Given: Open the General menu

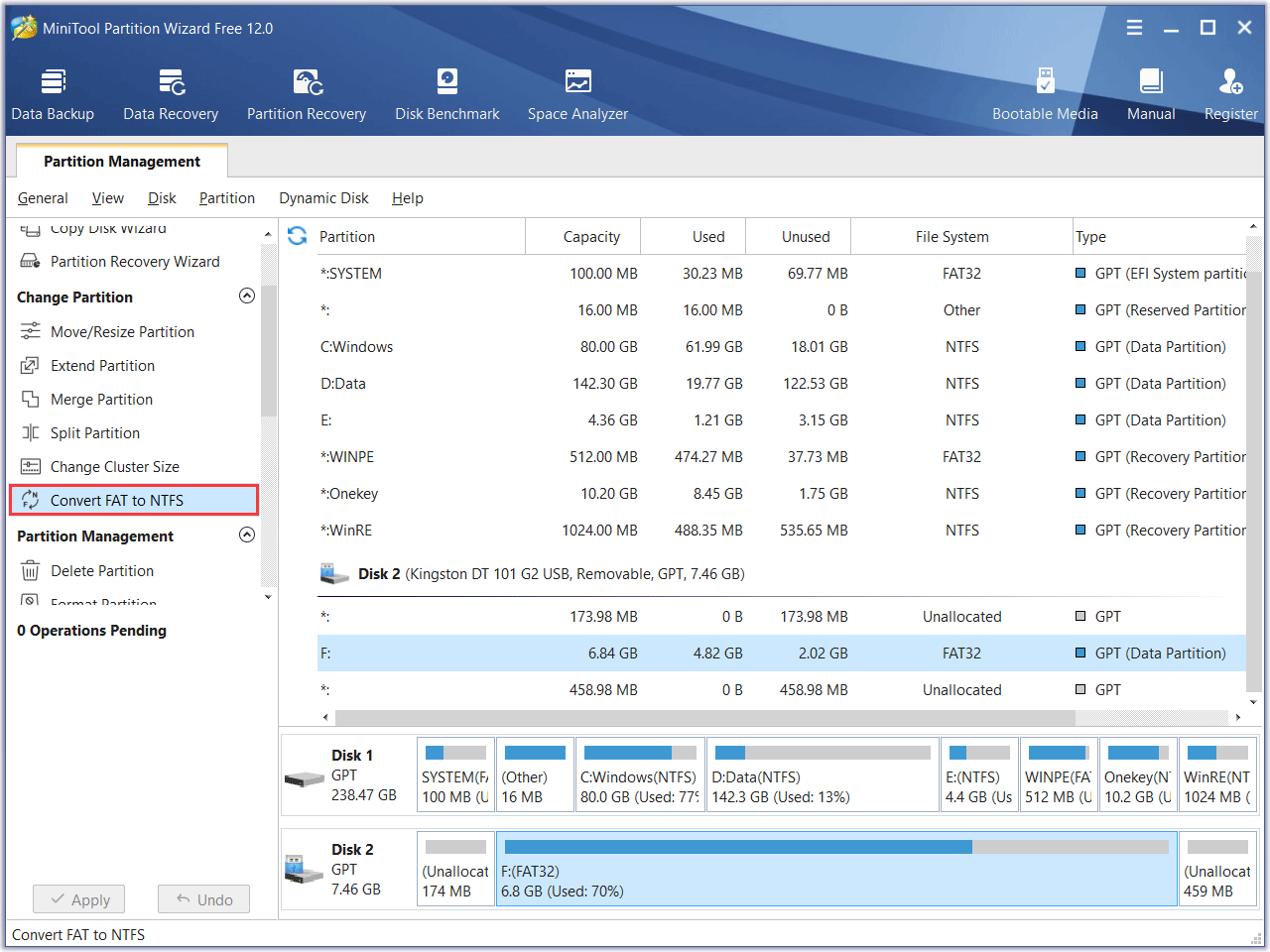Looking at the screenshot, I should (x=43, y=198).
